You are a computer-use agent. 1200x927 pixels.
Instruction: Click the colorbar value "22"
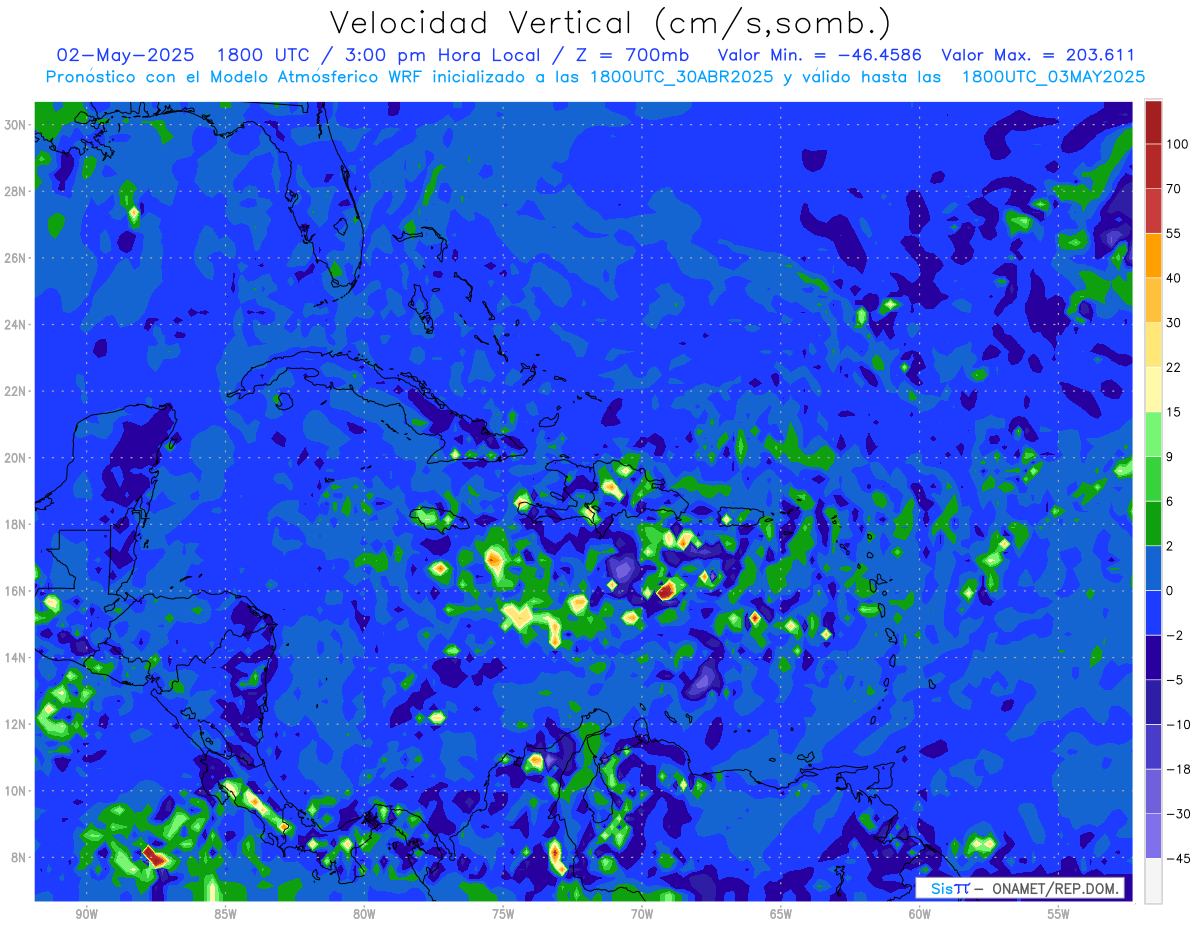pyautogui.click(x=1174, y=368)
